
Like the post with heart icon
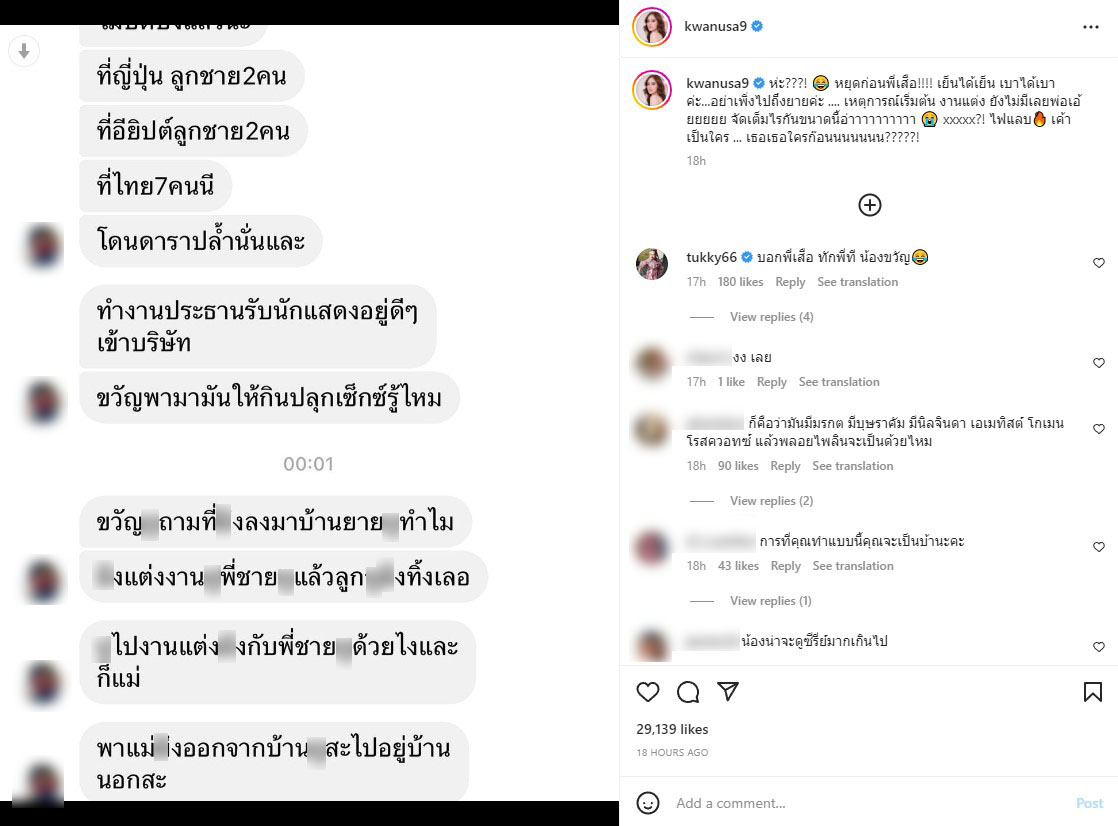647,692
